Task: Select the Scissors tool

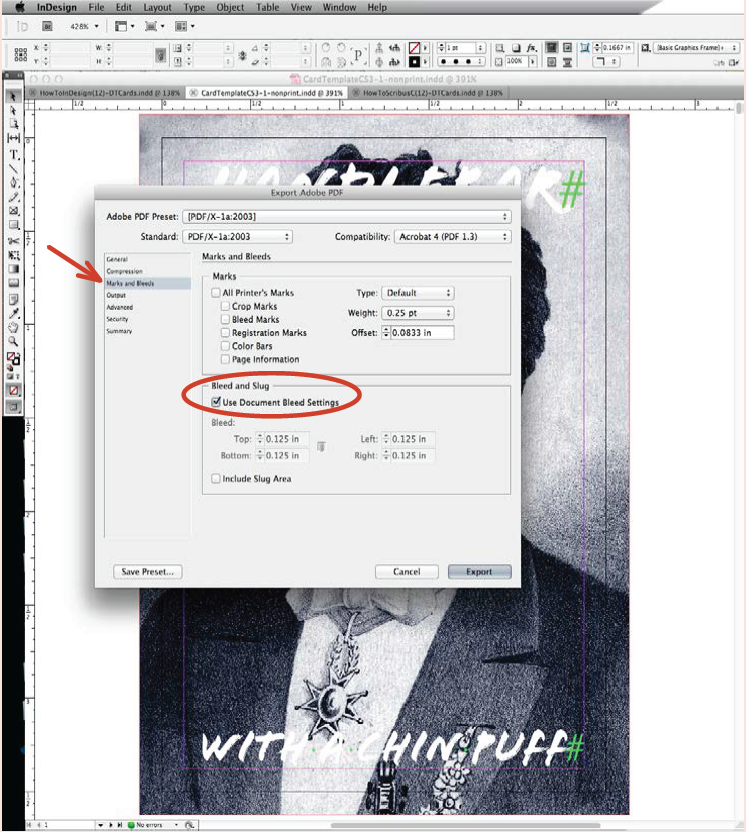Action: [x=13, y=241]
